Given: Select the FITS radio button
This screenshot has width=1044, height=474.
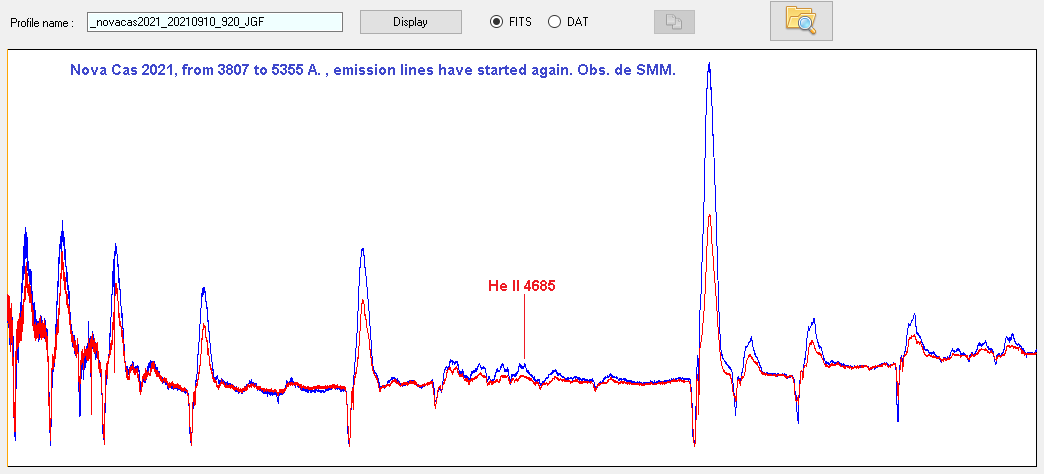Looking at the screenshot, I should click(496, 22).
